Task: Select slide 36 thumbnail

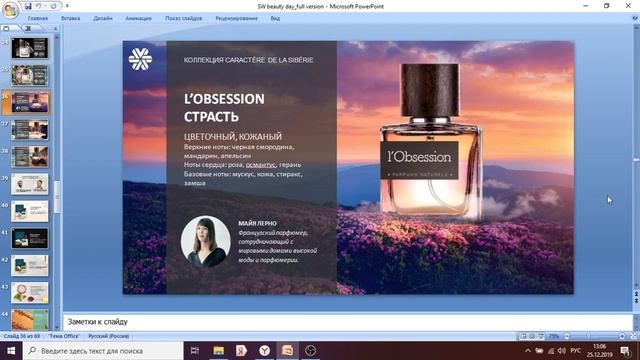Action: click(31, 102)
